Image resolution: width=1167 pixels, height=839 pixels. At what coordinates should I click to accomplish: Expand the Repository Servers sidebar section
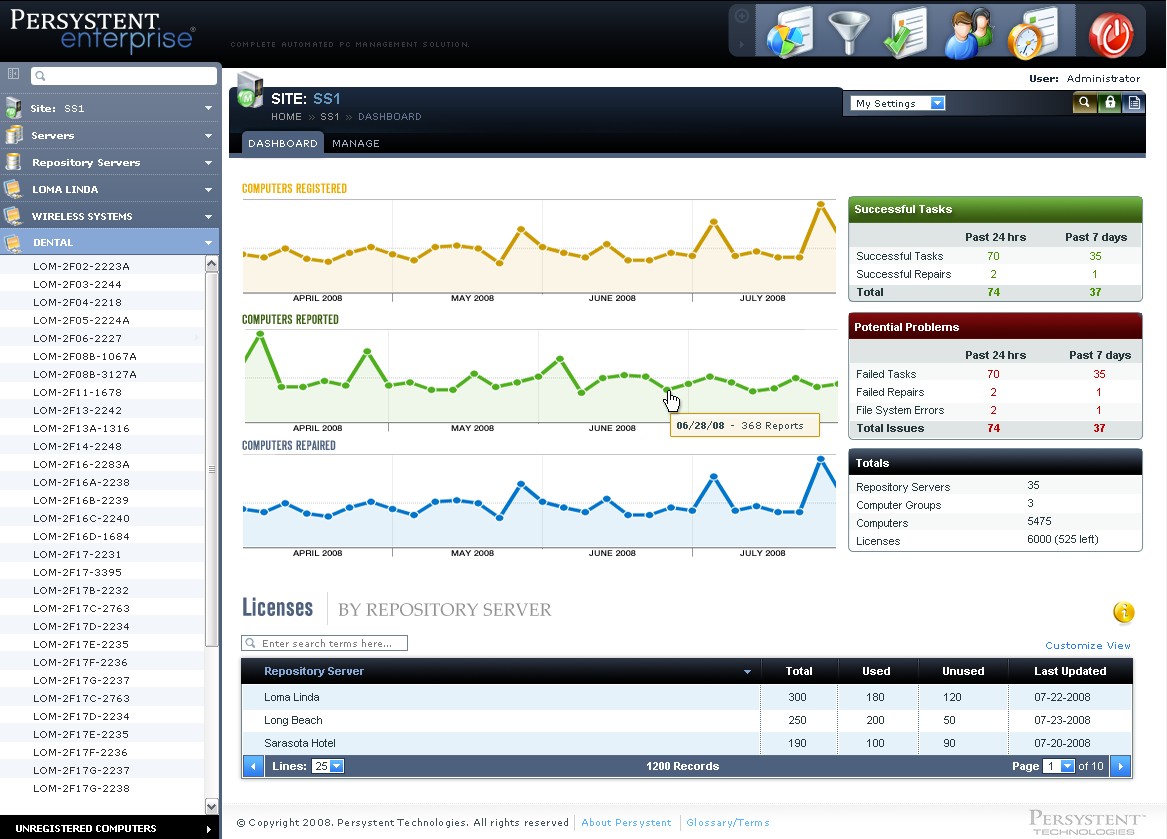point(110,162)
